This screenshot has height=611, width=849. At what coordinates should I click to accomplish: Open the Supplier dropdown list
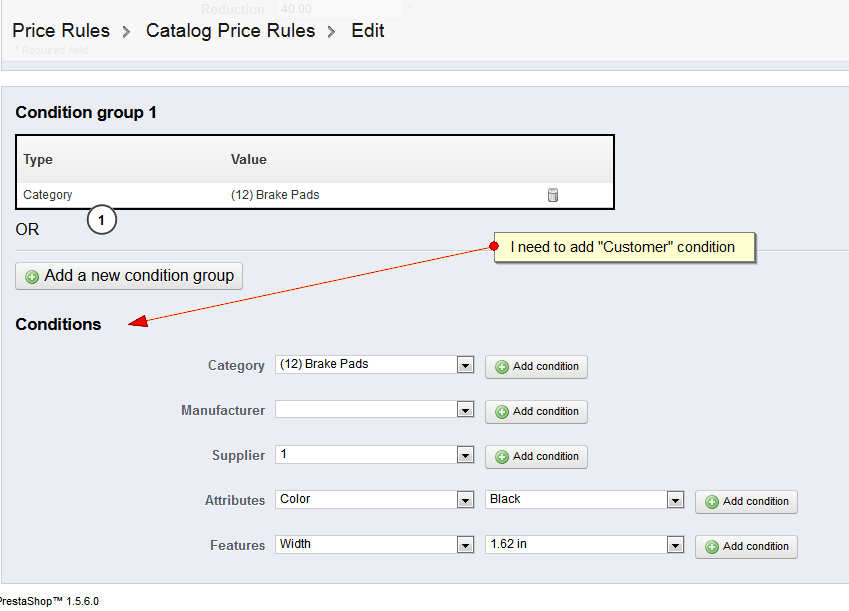(465, 455)
